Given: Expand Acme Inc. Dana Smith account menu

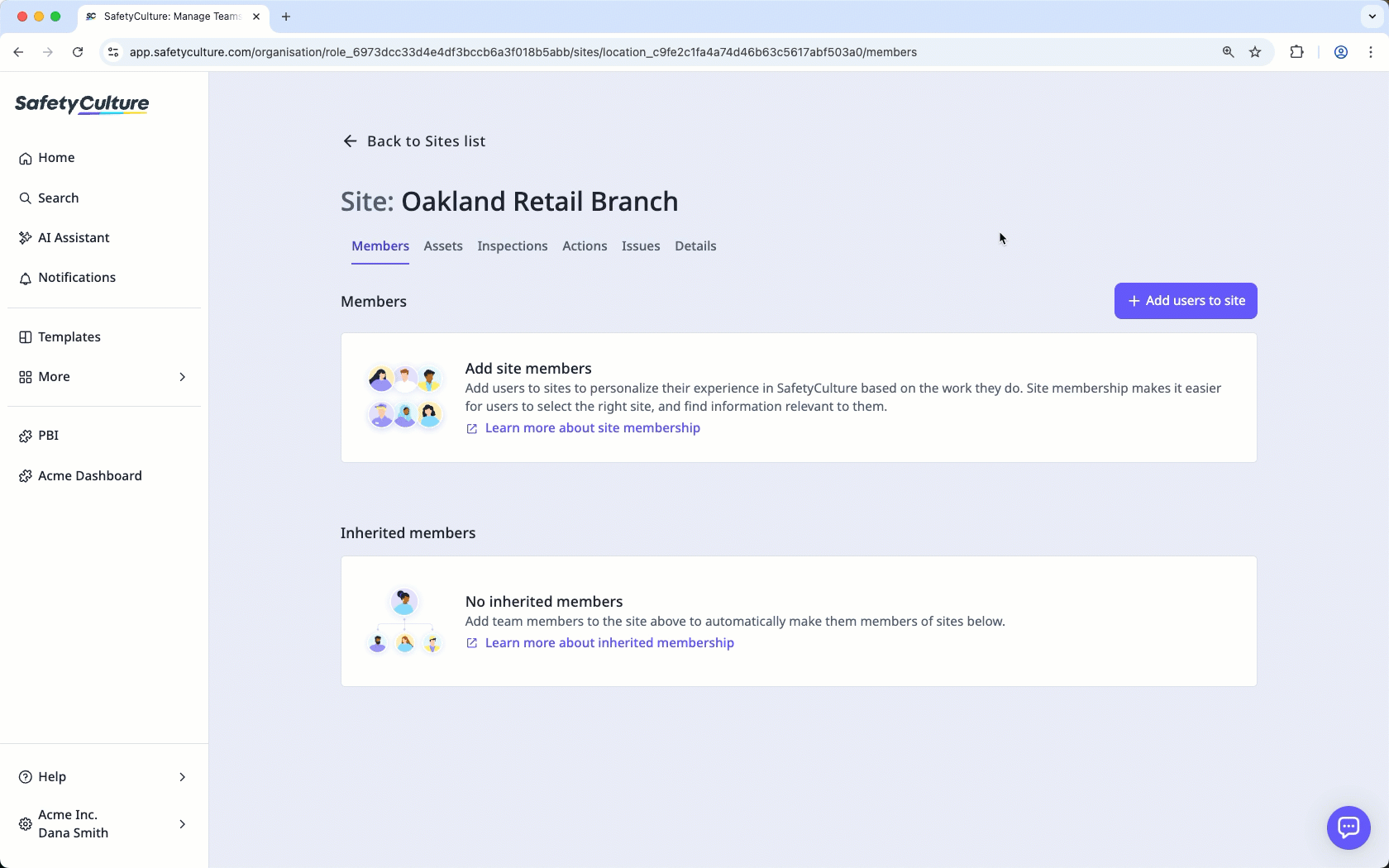Looking at the screenshot, I should 104,824.
